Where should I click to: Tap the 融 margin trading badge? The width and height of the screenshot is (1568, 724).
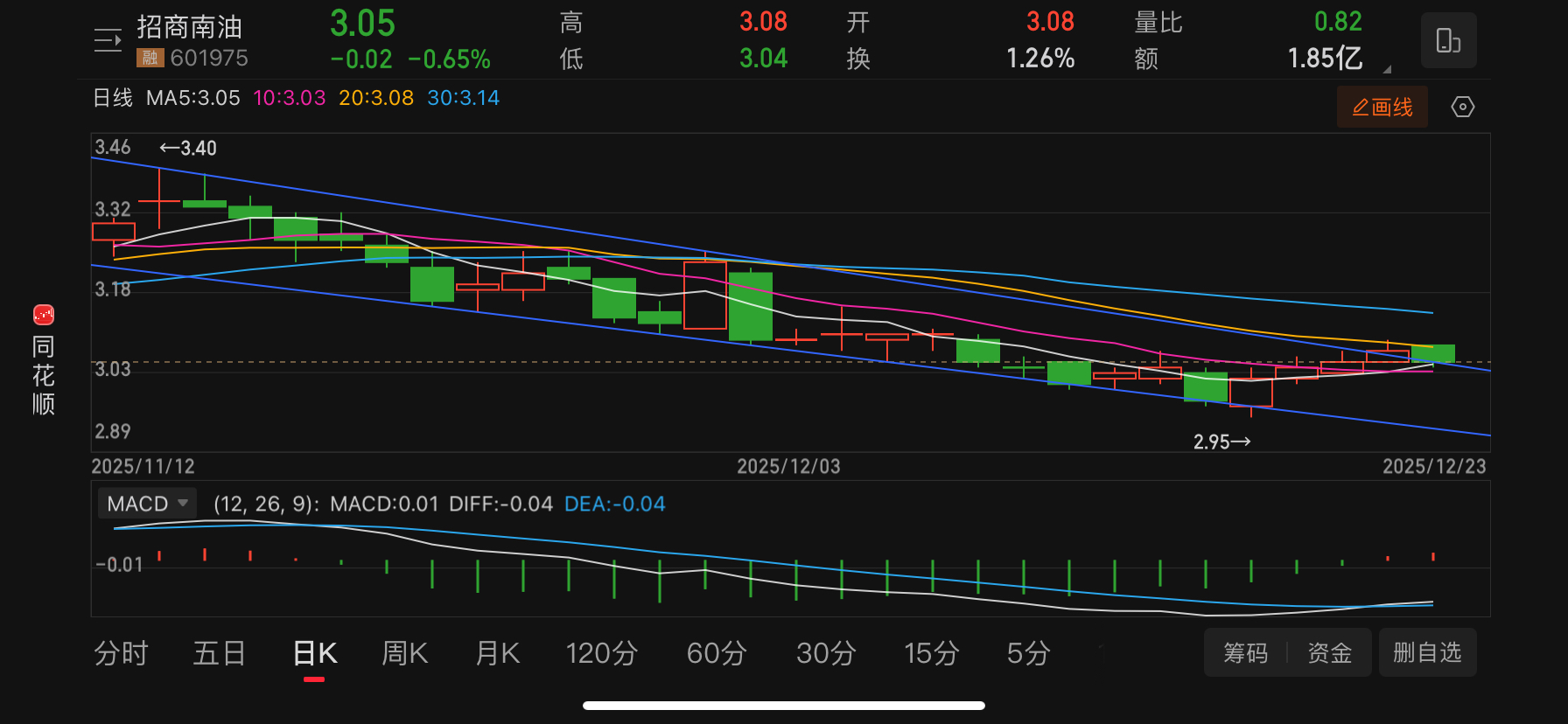point(150,58)
